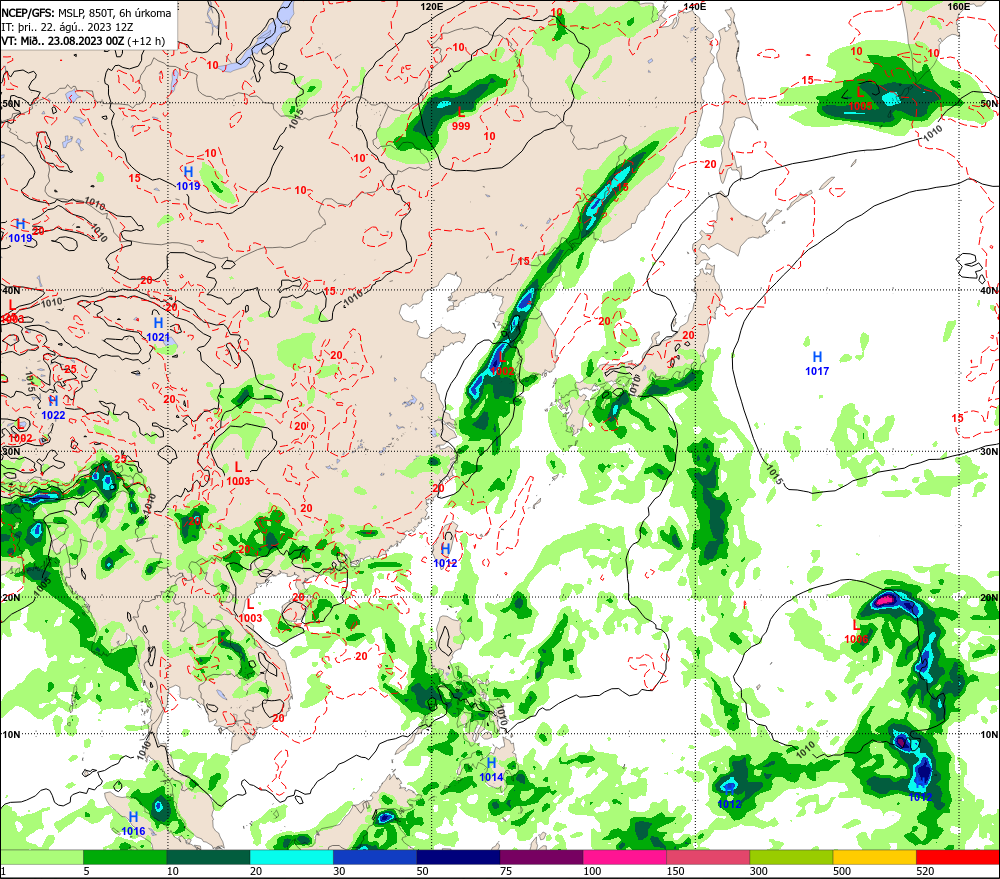Click the legend value '150'
The width and height of the screenshot is (1000, 879).
coord(675,871)
